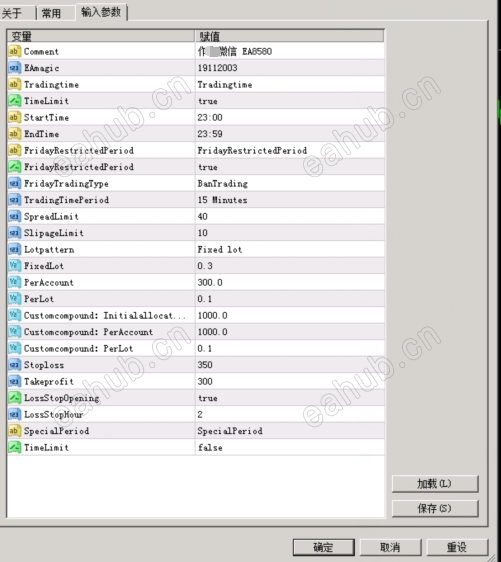Select the LossStopHour variable name
Viewport: 501px width, 562px height.
click(53, 414)
